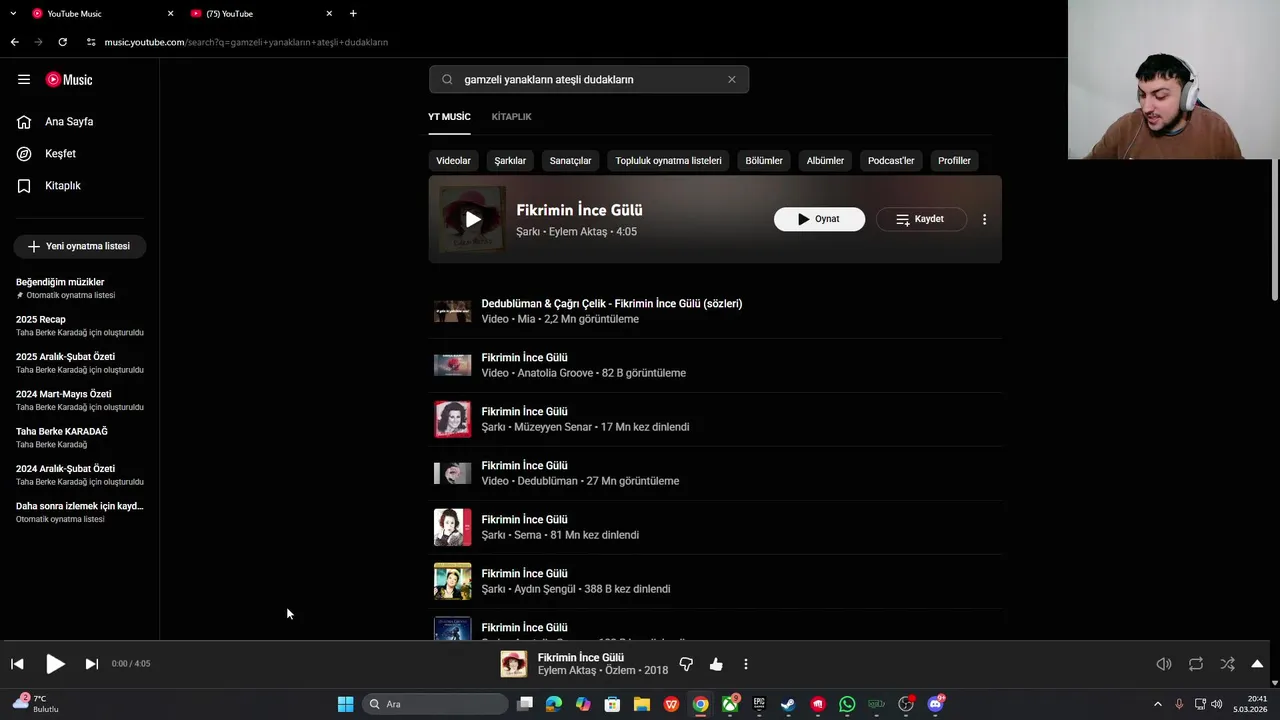The width and height of the screenshot is (1280, 720).
Task: Toggle repeat mode
Action: point(1196,664)
